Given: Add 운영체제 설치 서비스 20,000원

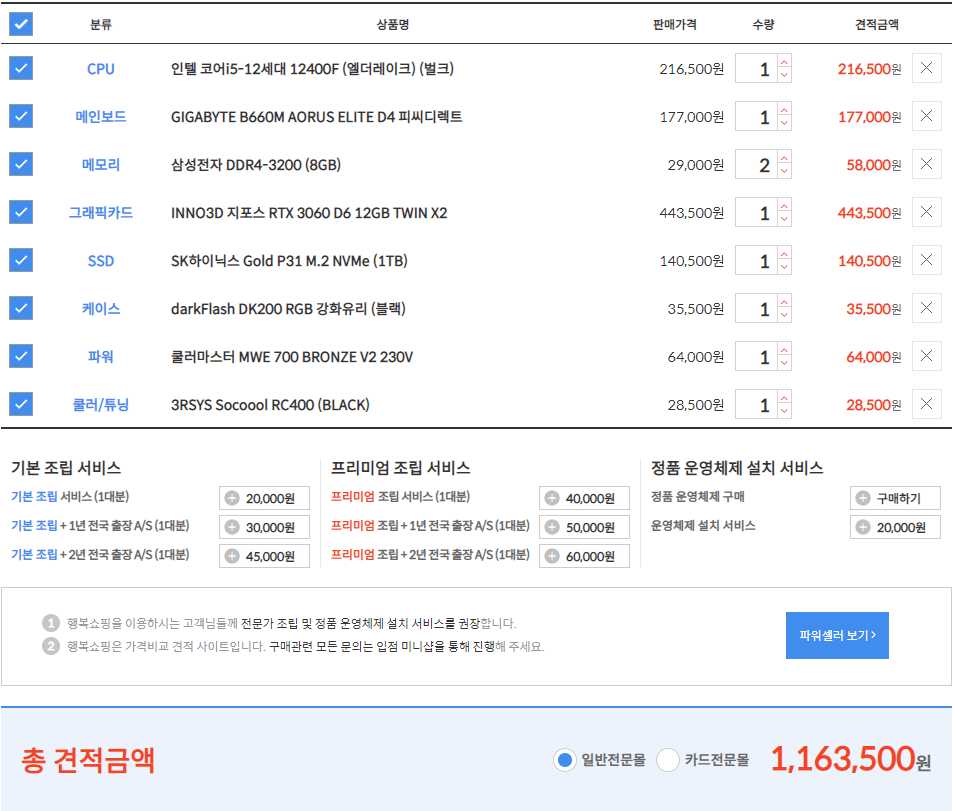Looking at the screenshot, I should (x=895, y=527).
